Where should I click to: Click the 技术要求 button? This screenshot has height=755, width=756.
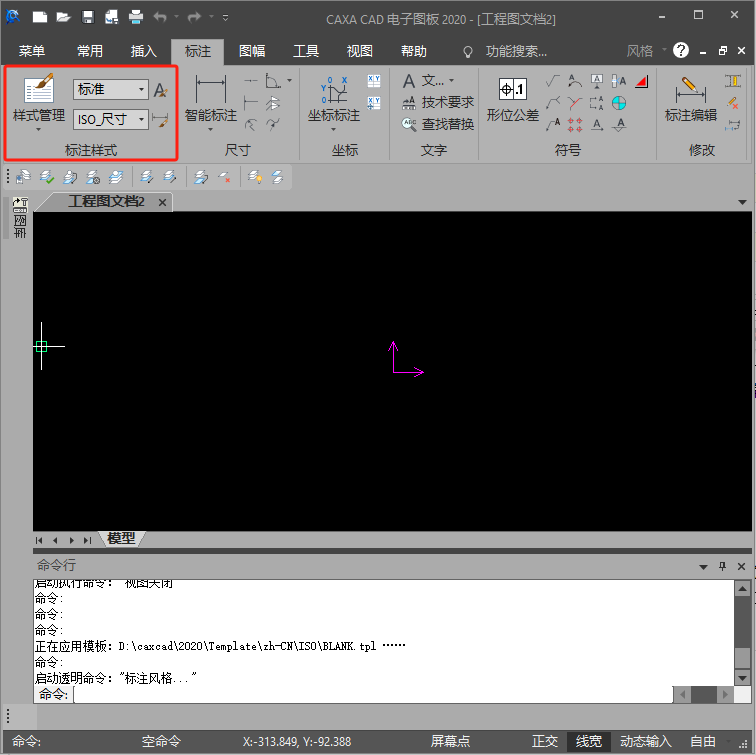438,102
